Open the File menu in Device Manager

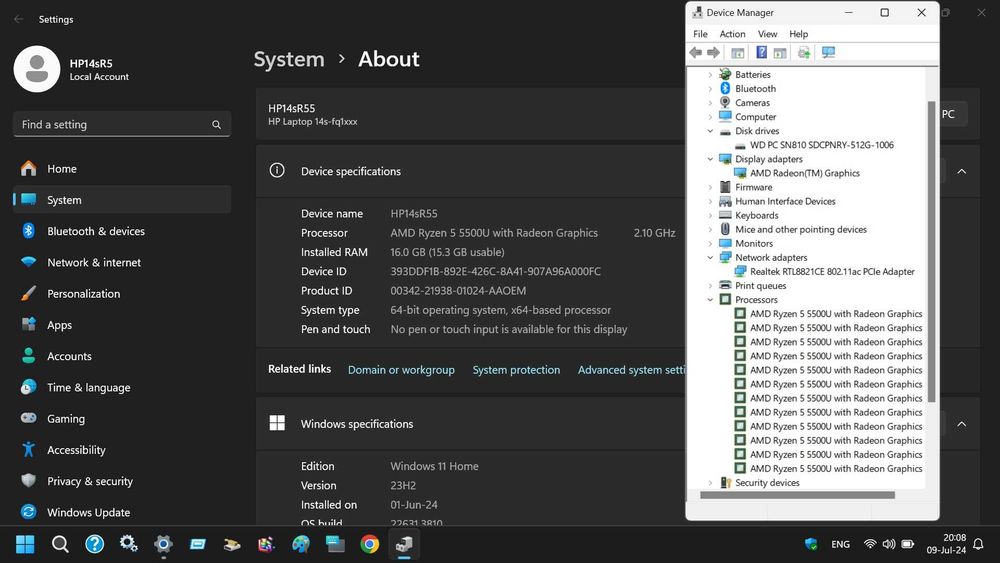tap(700, 34)
